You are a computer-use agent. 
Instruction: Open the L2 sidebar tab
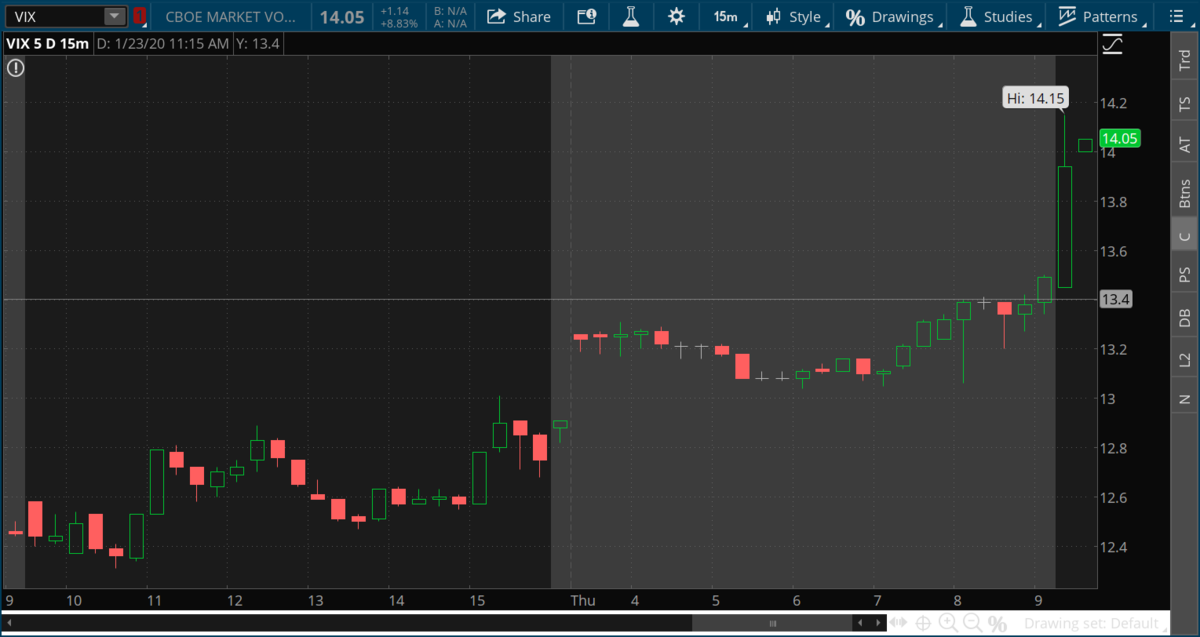pos(1185,359)
